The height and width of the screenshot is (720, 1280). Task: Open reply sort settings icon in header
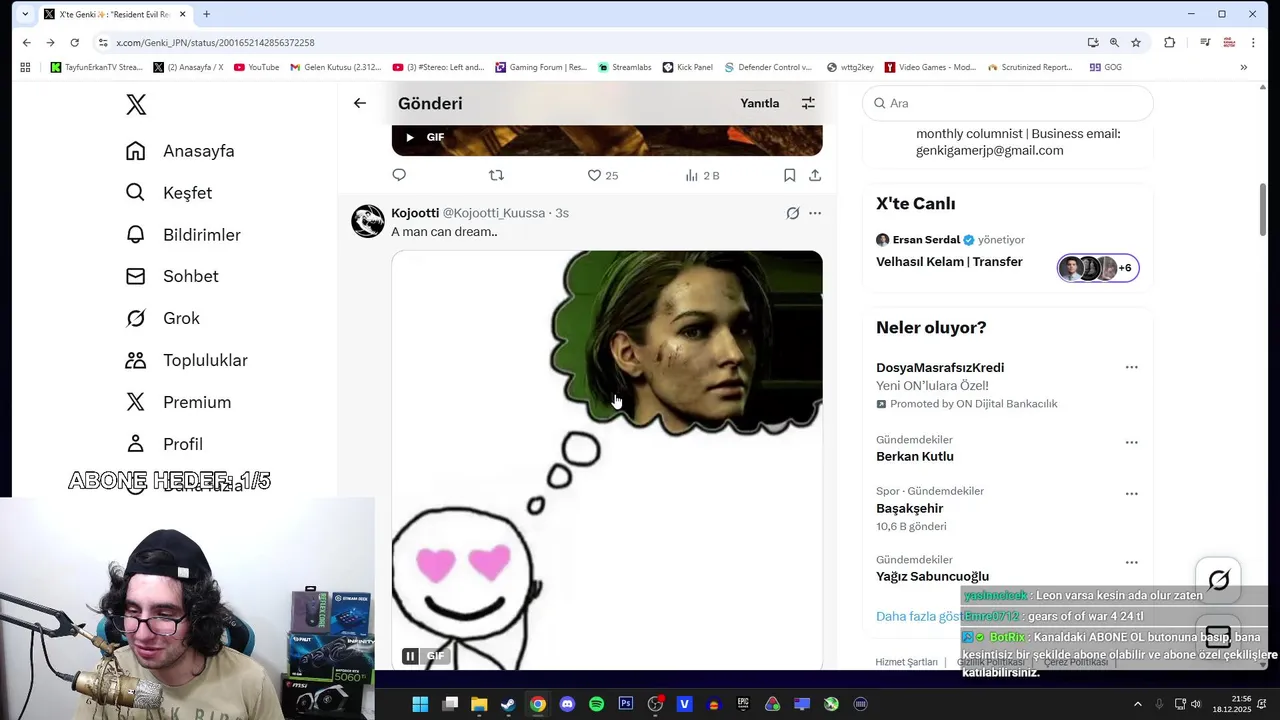coord(808,103)
